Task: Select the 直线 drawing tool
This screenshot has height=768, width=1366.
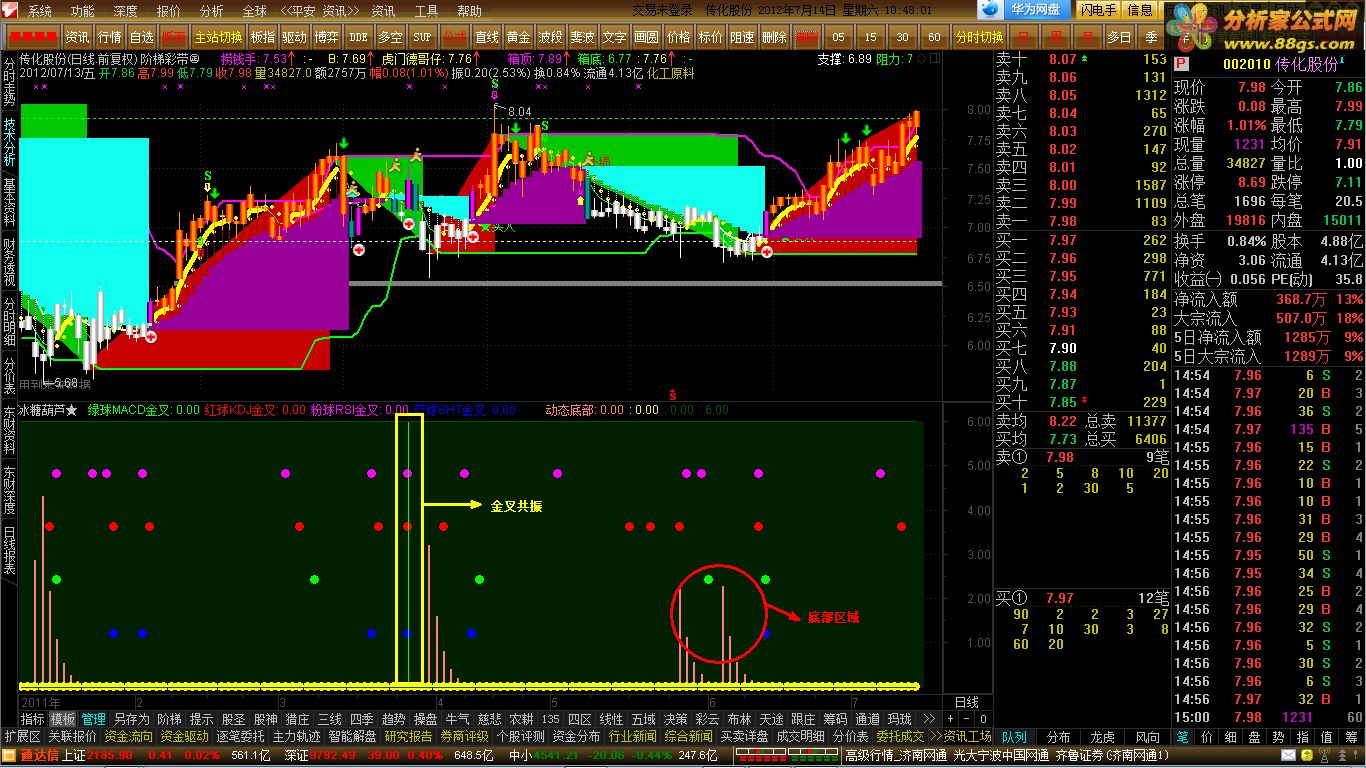Action: click(x=487, y=37)
